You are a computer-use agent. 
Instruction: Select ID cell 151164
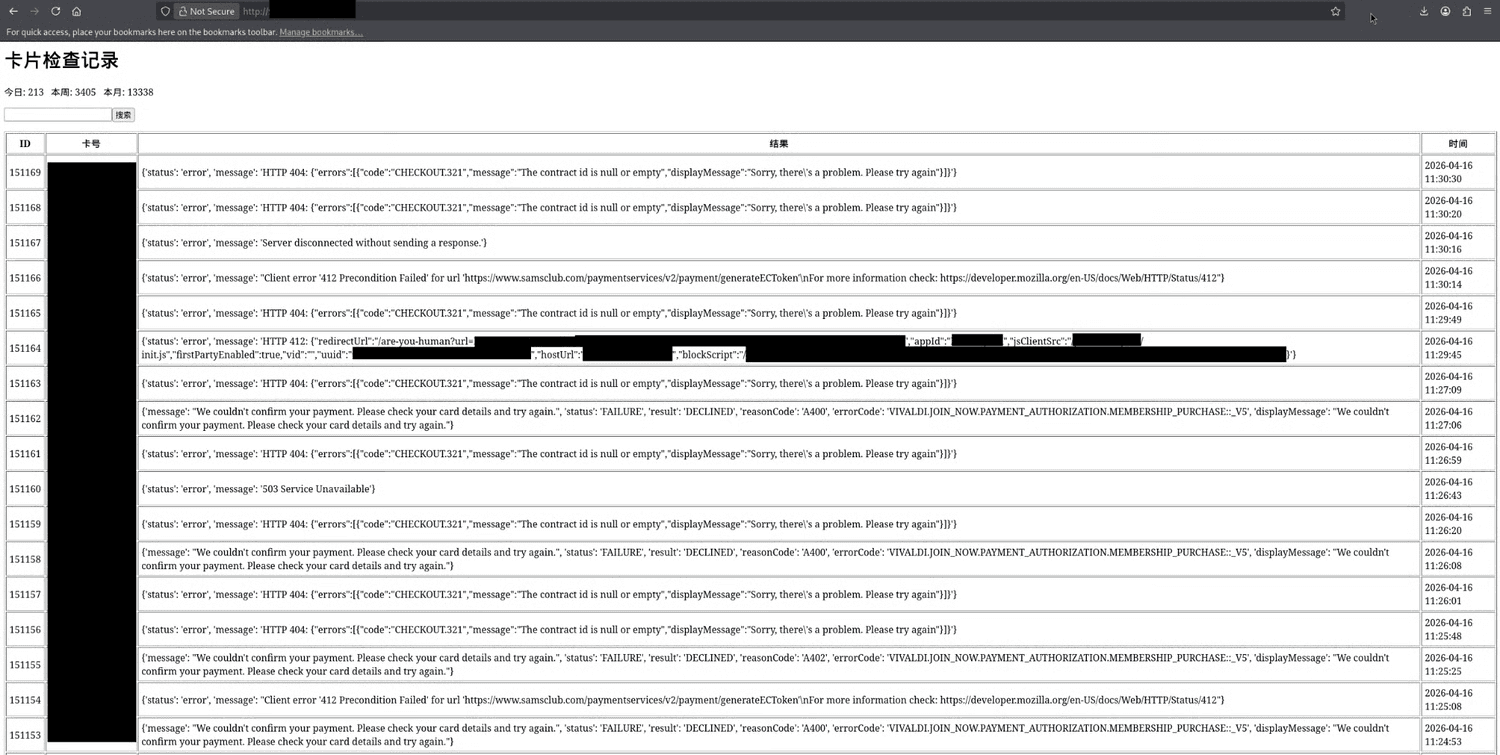point(25,348)
